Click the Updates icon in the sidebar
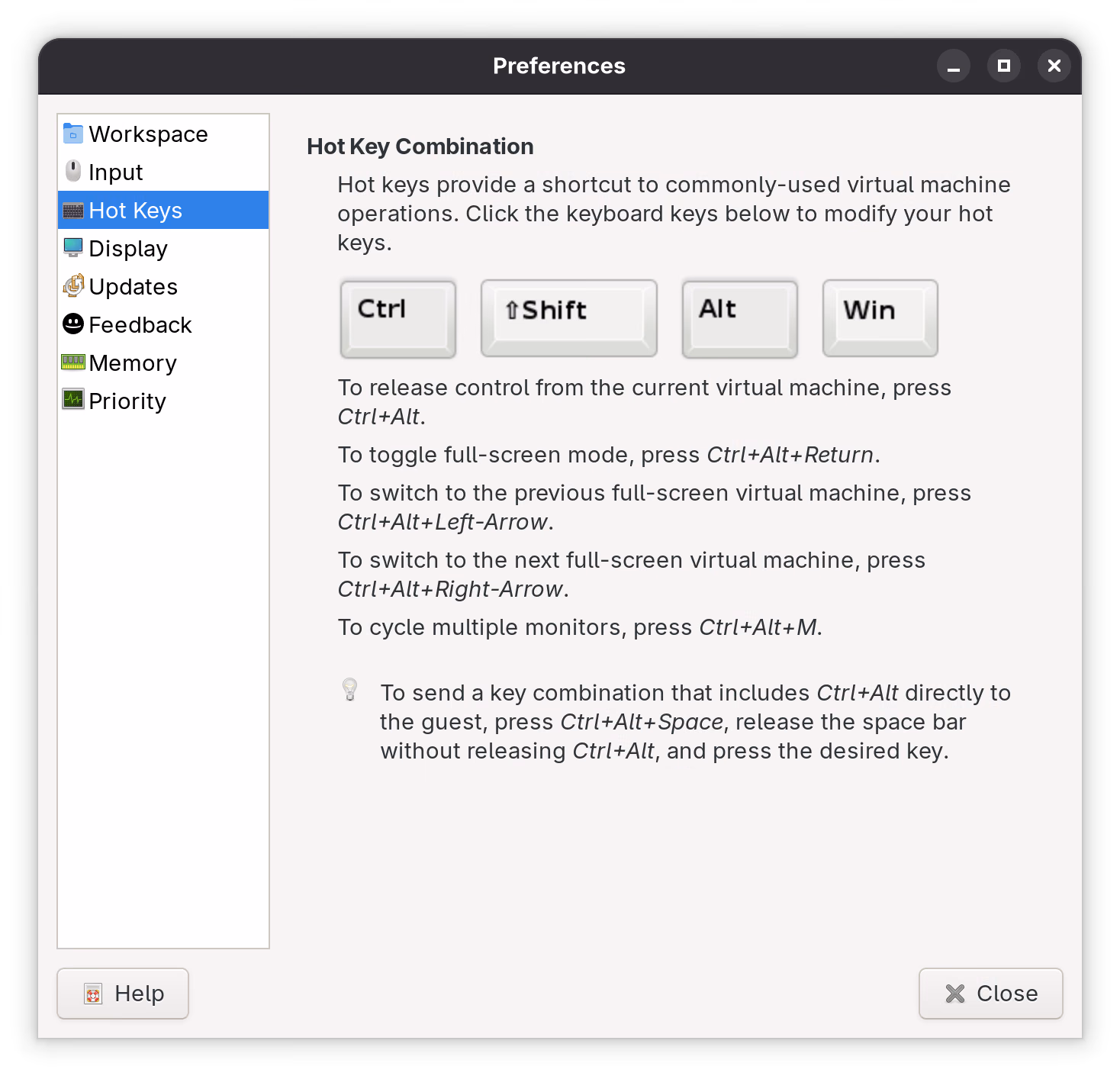 [x=72, y=285]
